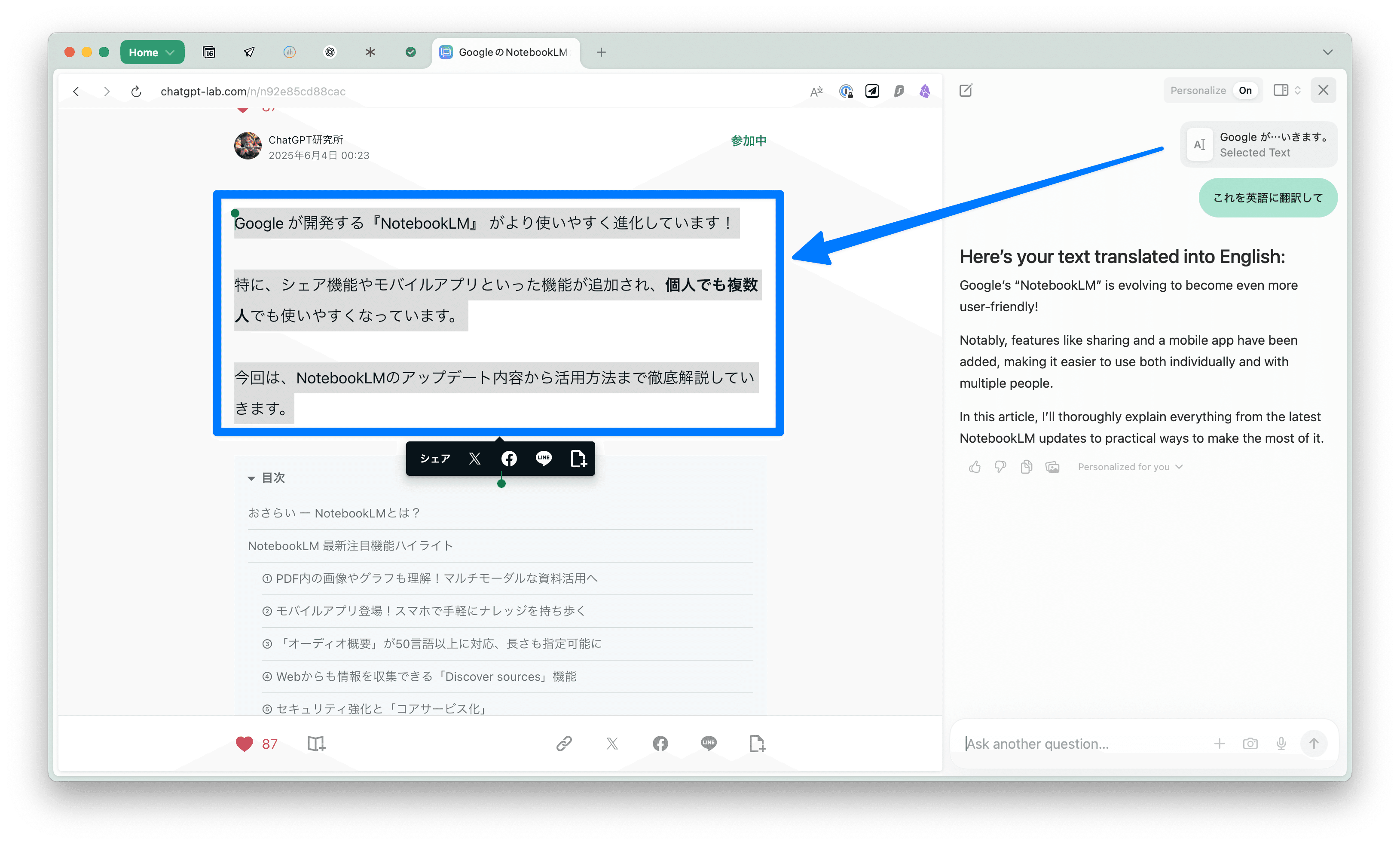Click the camera screenshot icon in chat input

[x=1250, y=743]
